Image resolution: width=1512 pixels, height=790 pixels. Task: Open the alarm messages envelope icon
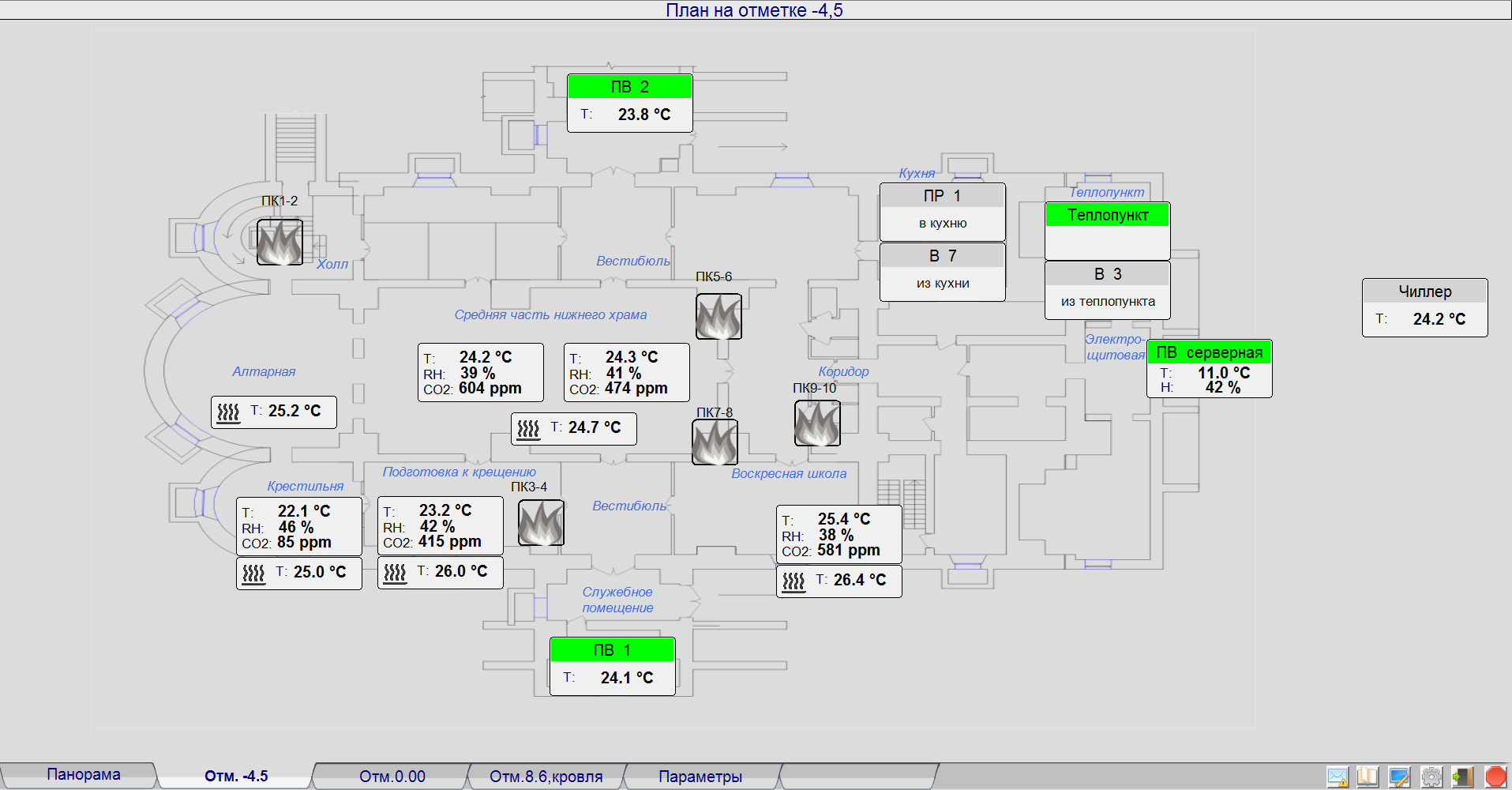(1338, 777)
